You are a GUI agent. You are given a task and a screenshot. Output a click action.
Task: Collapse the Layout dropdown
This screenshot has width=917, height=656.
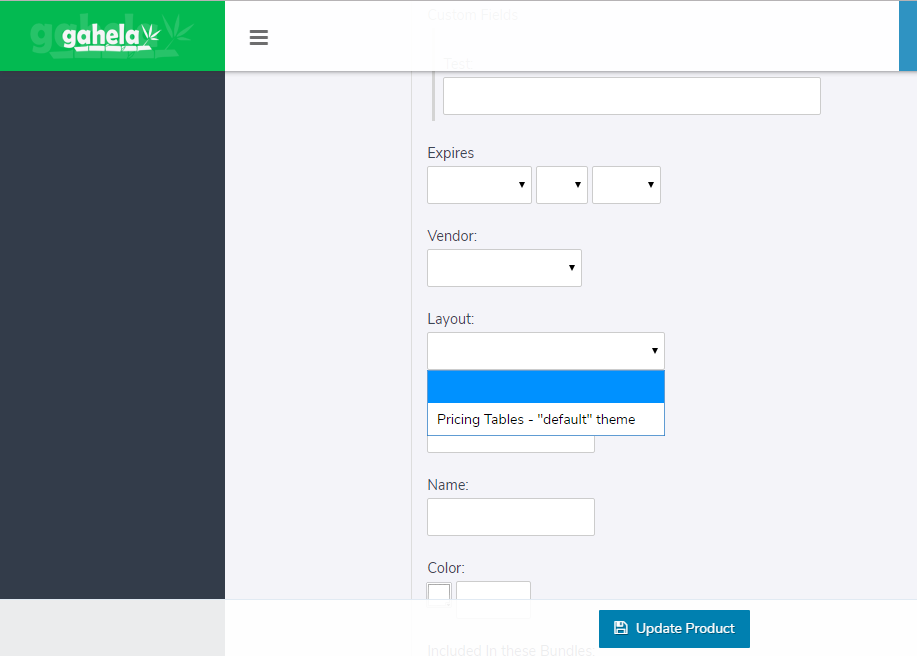pyautogui.click(x=545, y=351)
